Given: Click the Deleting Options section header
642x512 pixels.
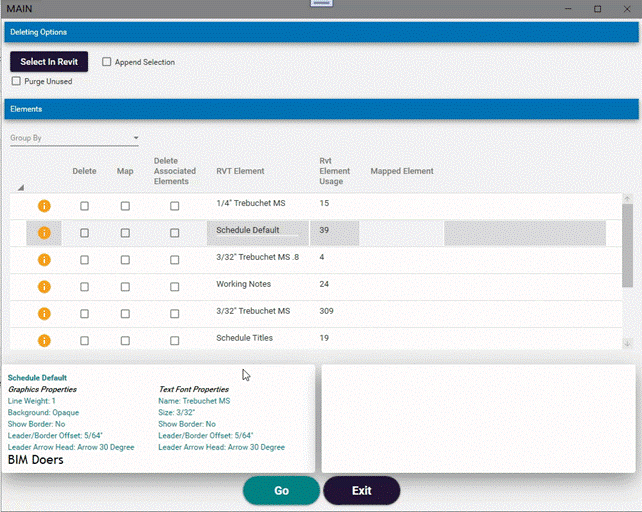Looking at the screenshot, I should click(x=321, y=32).
